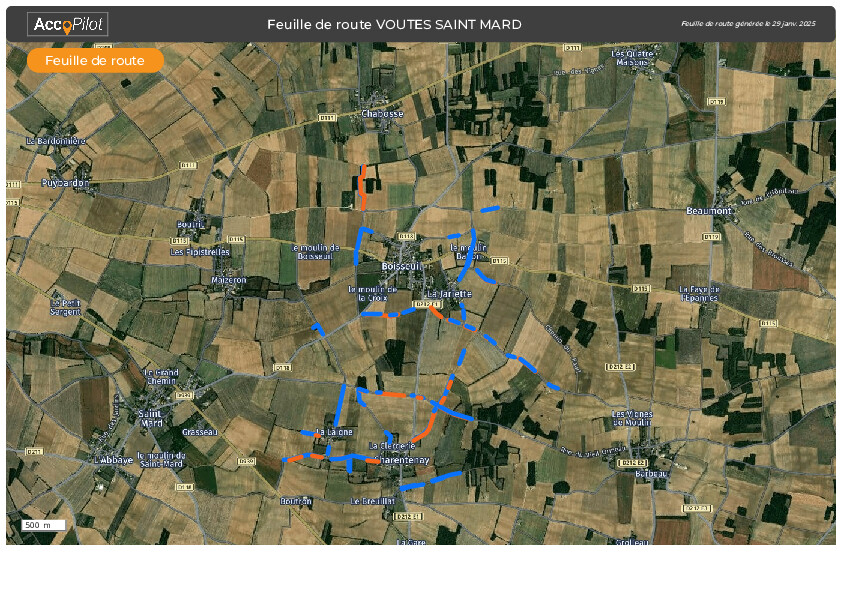Click the Grasseau label

(200, 432)
